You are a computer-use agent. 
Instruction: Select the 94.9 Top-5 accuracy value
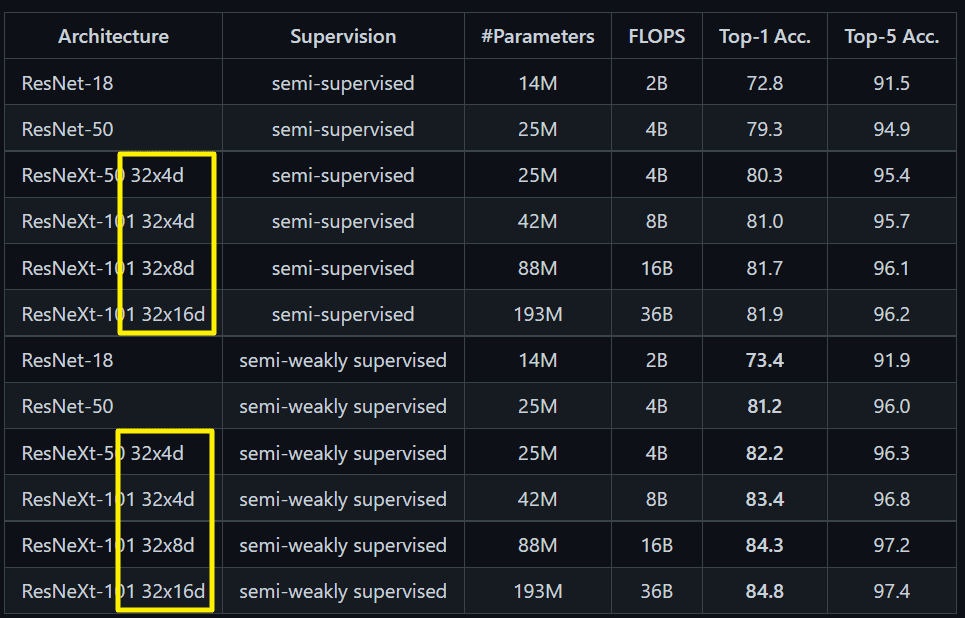pyautogui.click(x=891, y=129)
